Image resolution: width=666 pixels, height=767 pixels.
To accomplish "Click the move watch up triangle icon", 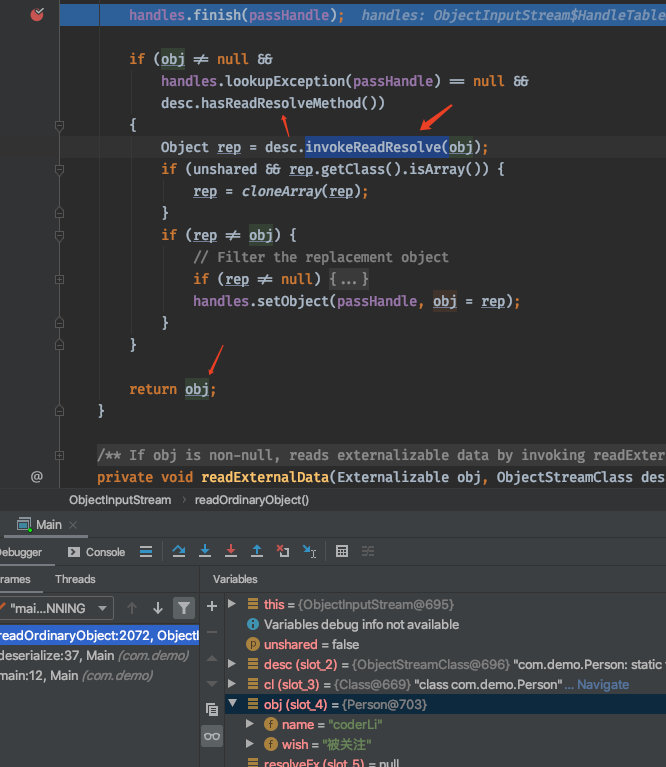I will 212,658.
